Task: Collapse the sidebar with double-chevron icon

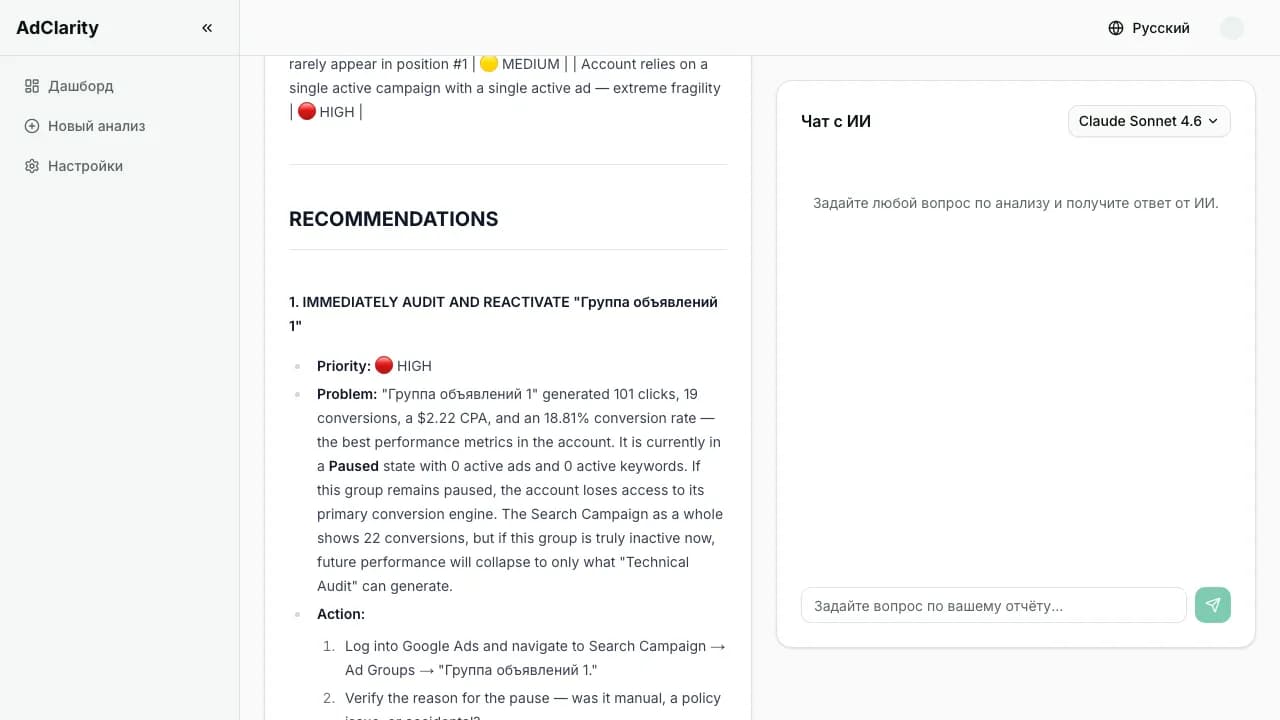Action: pyautogui.click(x=207, y=28)
